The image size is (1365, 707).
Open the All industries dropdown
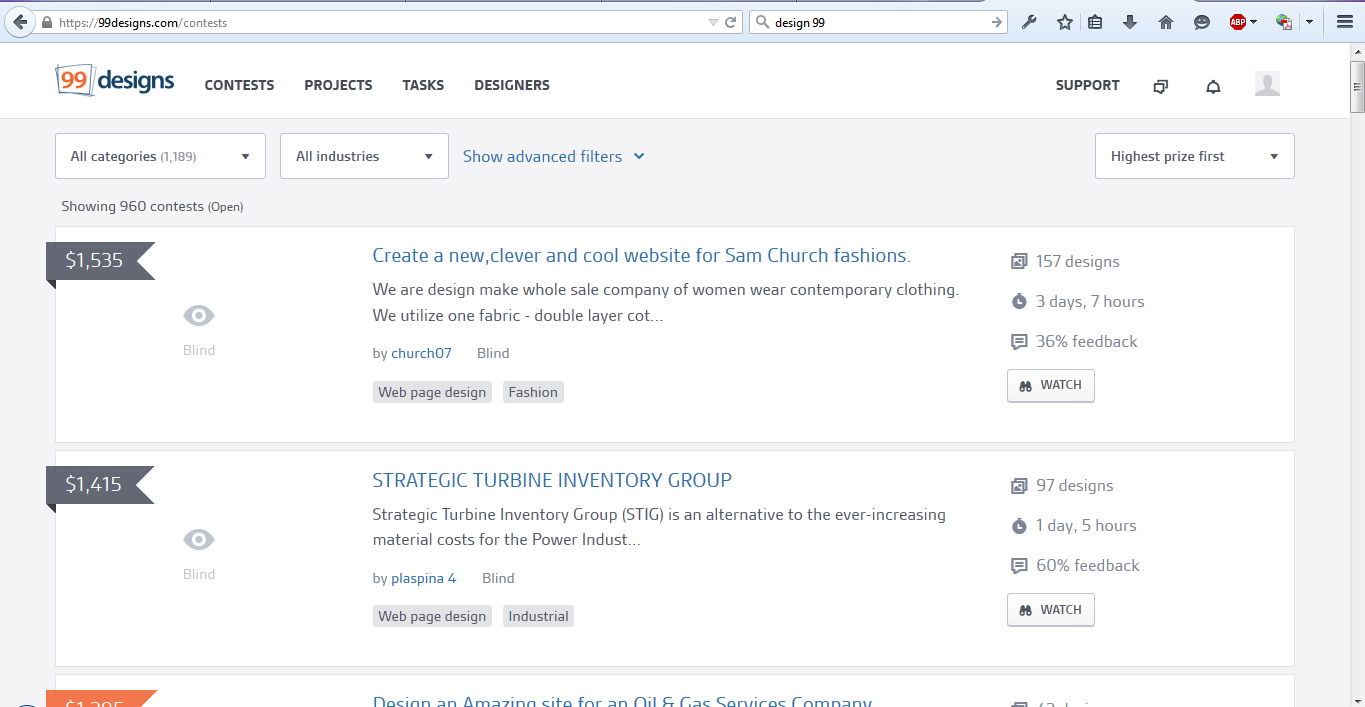364,156
